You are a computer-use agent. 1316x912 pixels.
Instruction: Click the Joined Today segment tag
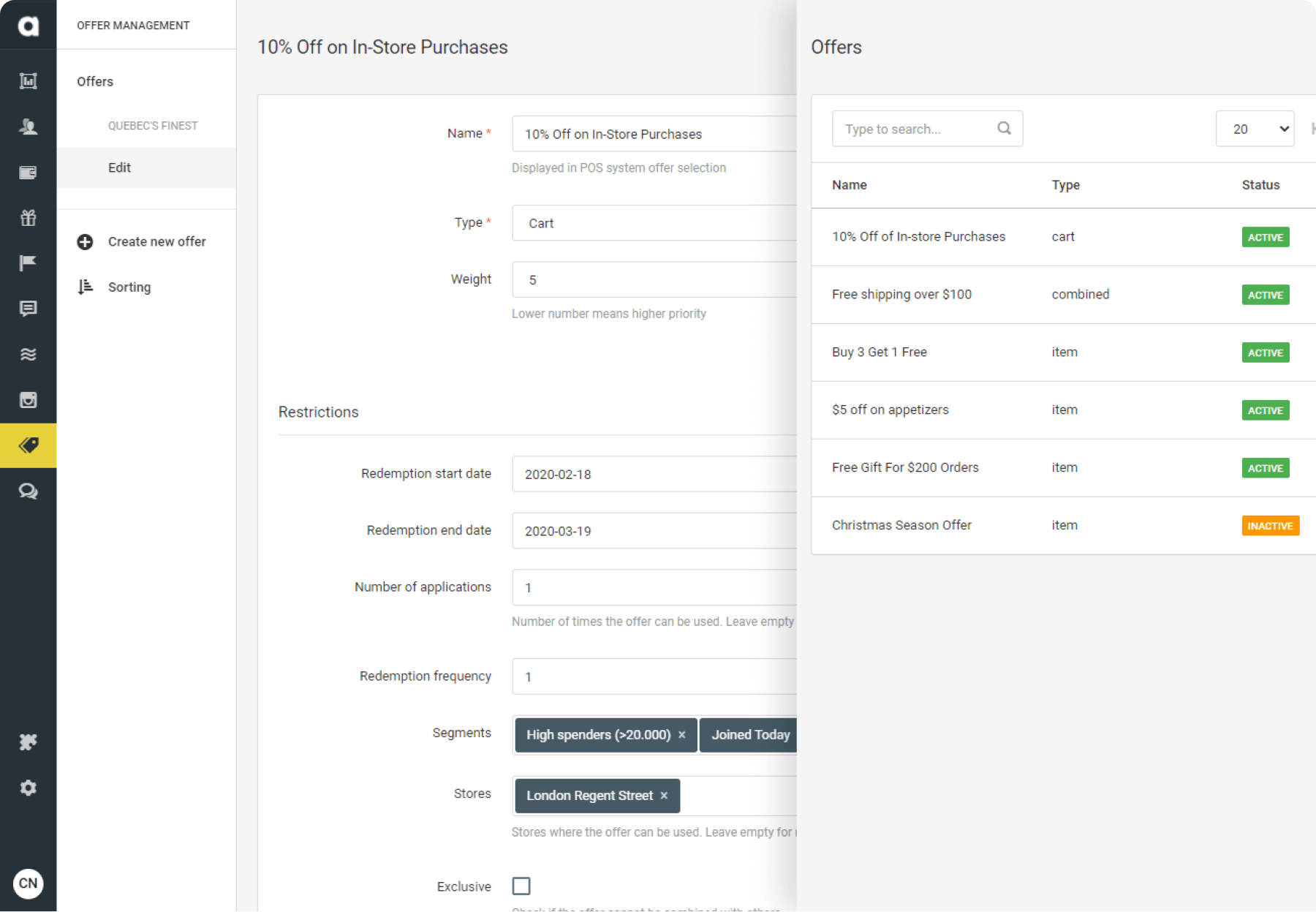tap(748, 735)
